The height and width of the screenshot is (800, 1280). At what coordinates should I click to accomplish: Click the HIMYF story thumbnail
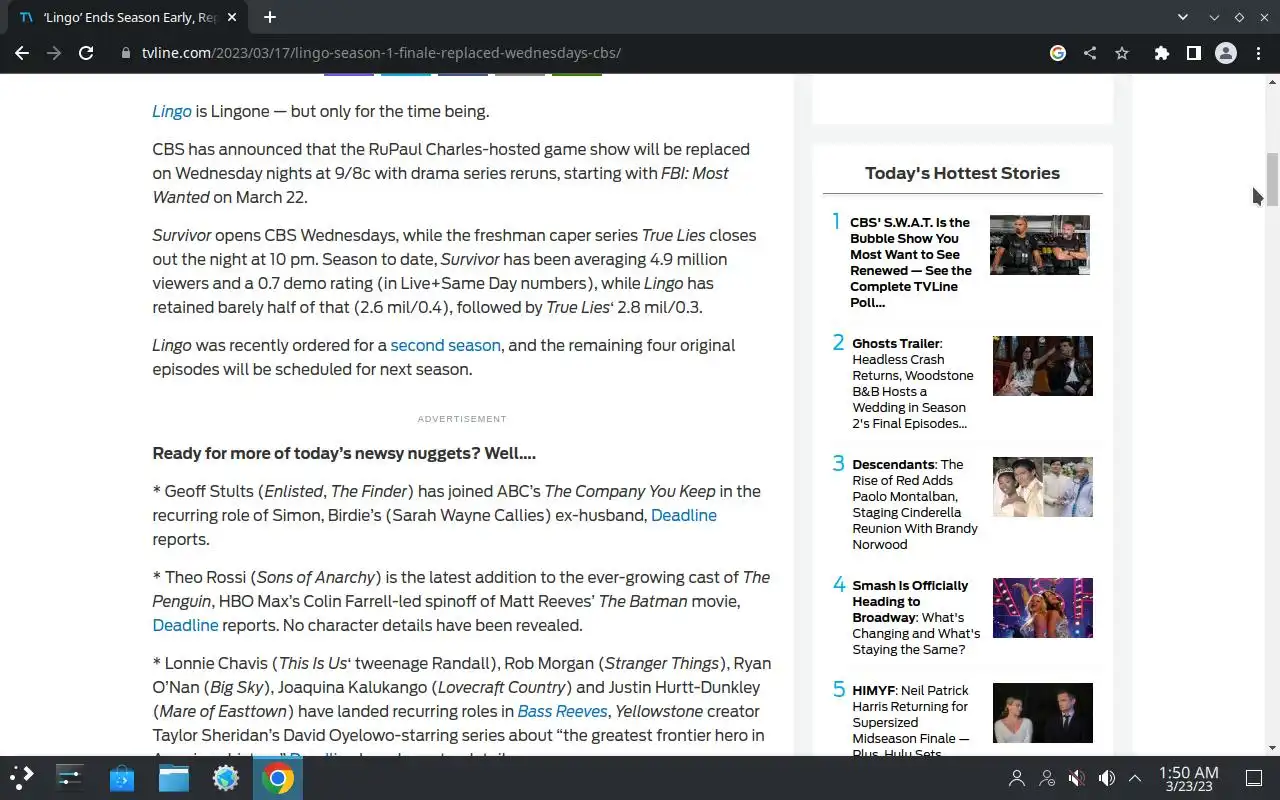(x=1043, y=712)
